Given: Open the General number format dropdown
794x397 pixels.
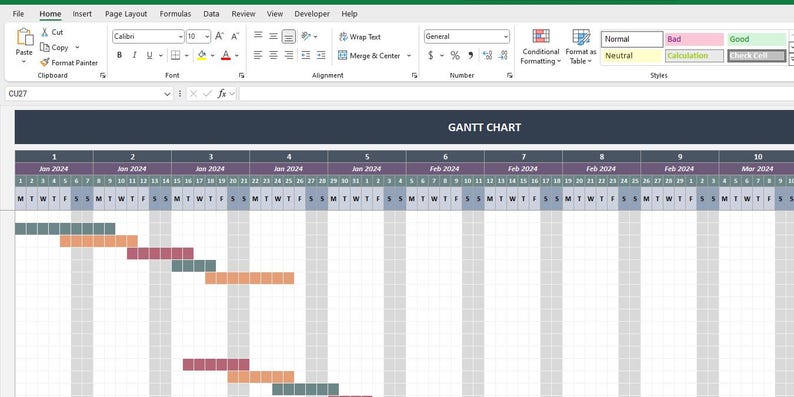Looking at the screenshot, I should [x=506, y=36].
